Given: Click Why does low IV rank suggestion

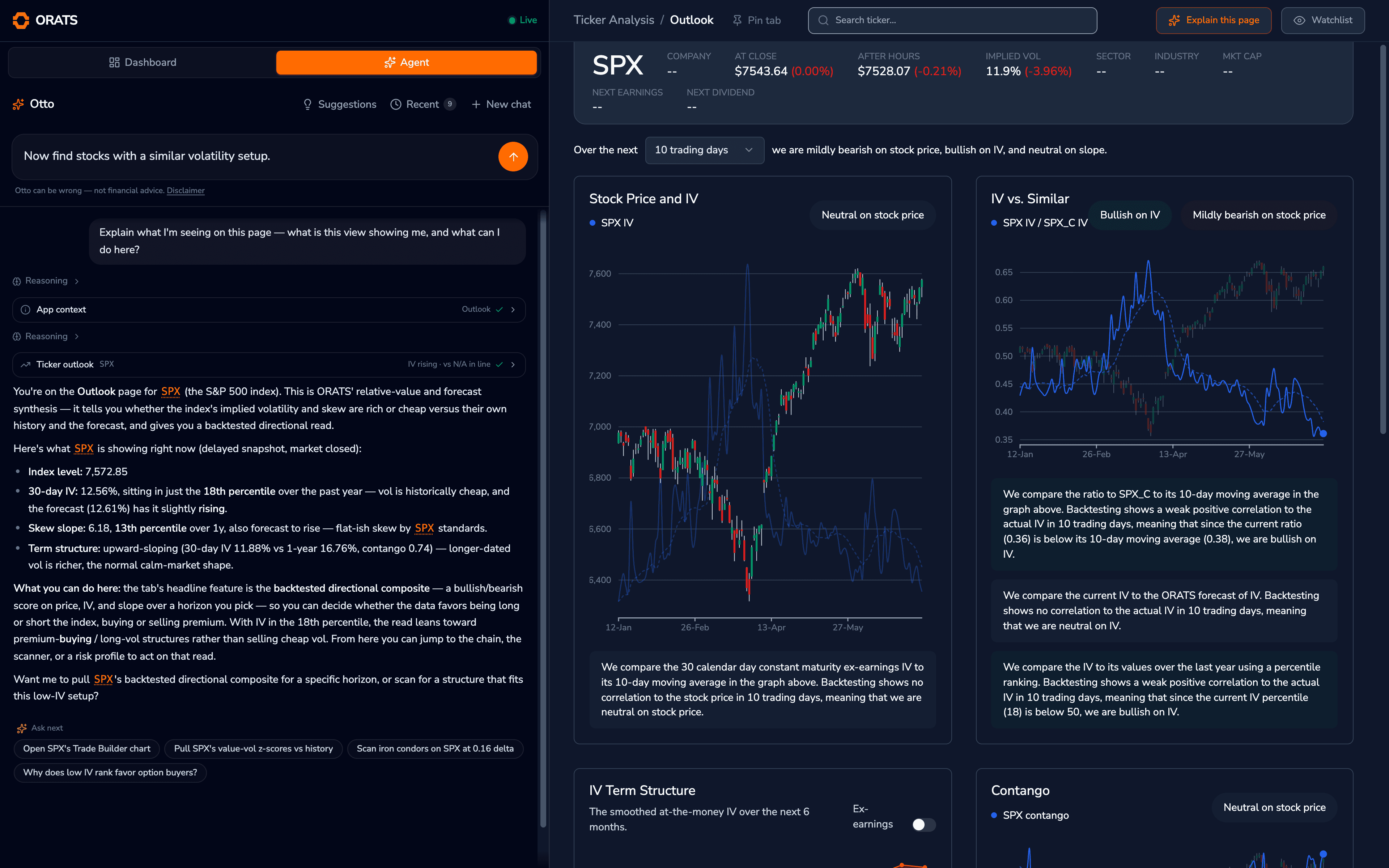Looking at the screenshot, I should point(110,773).
